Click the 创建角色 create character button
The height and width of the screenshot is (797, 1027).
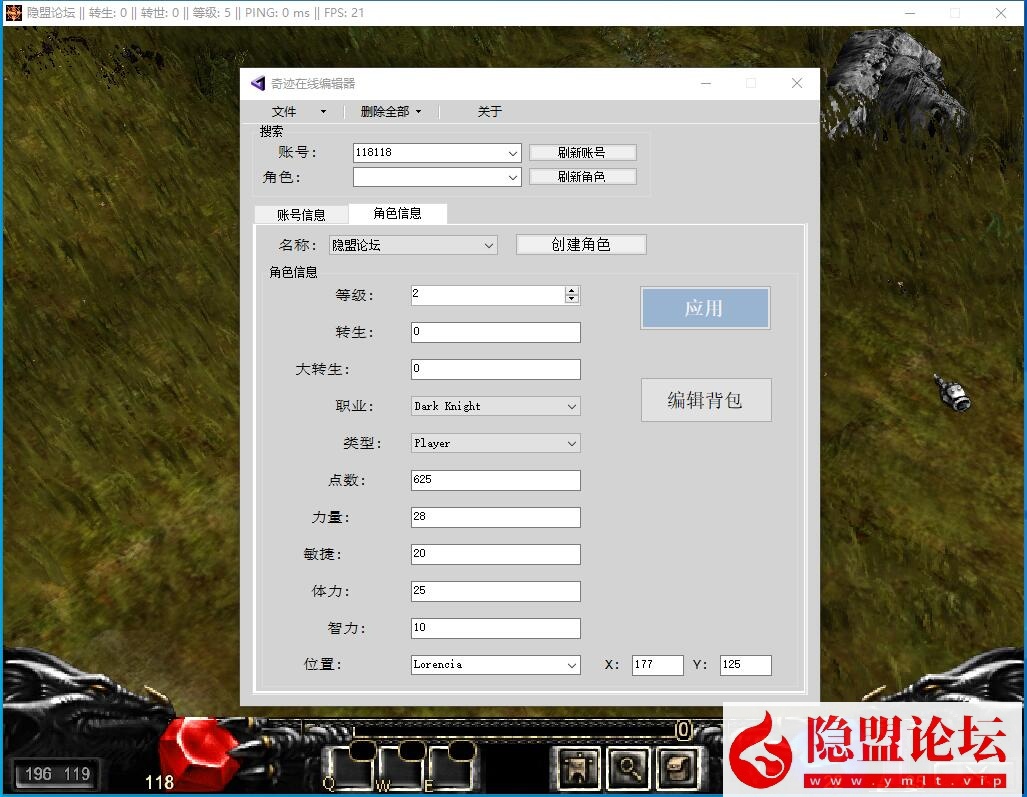pyautogui.click(x=580, y=244)
